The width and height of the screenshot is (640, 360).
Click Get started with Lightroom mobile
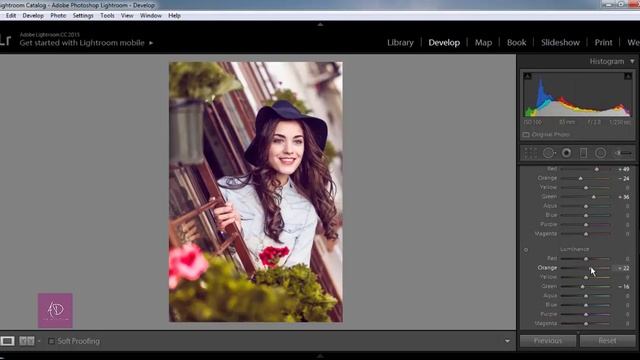[82, 43]
